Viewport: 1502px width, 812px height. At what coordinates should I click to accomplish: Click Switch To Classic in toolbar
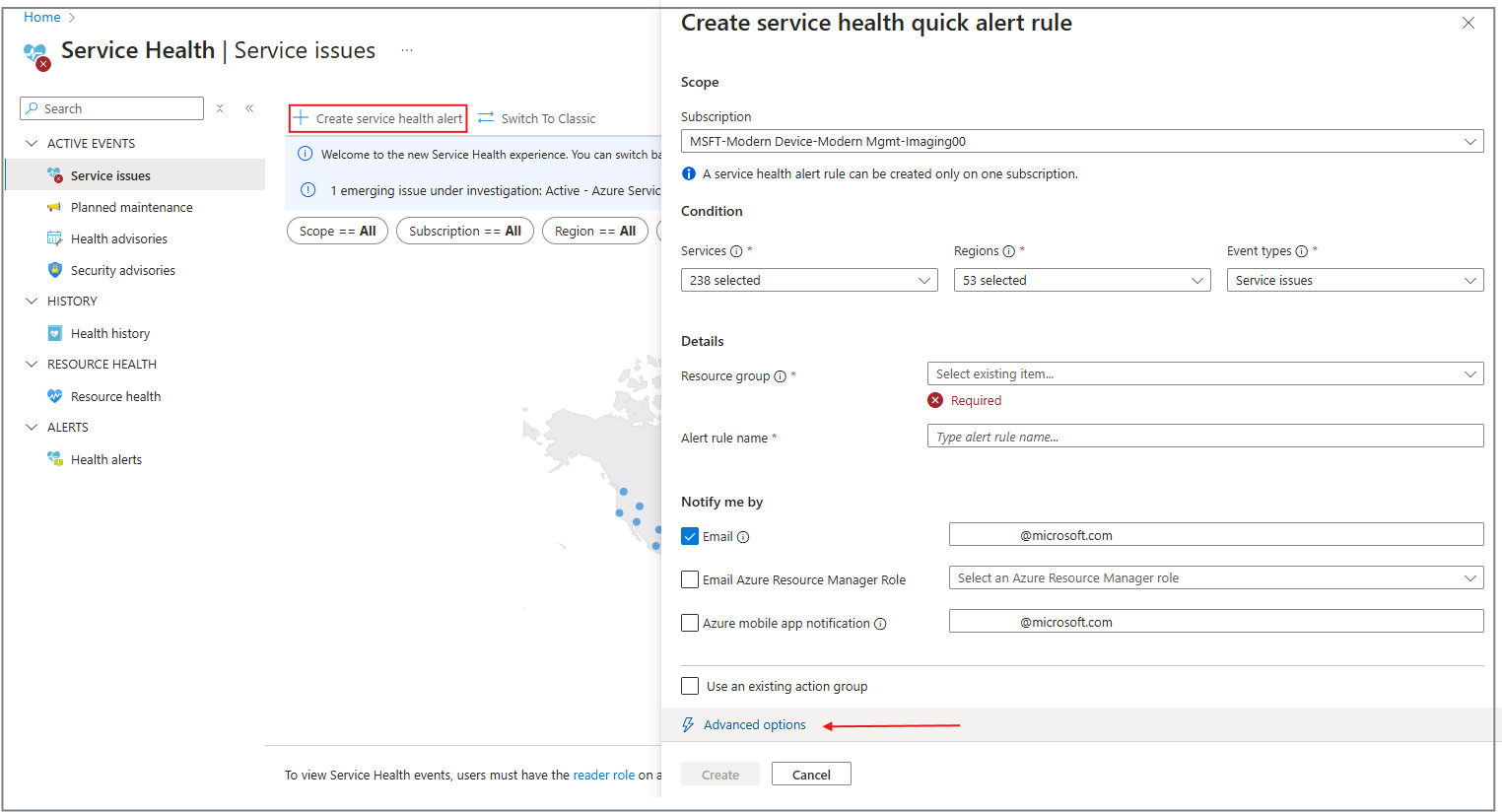[x=537, y=118]
